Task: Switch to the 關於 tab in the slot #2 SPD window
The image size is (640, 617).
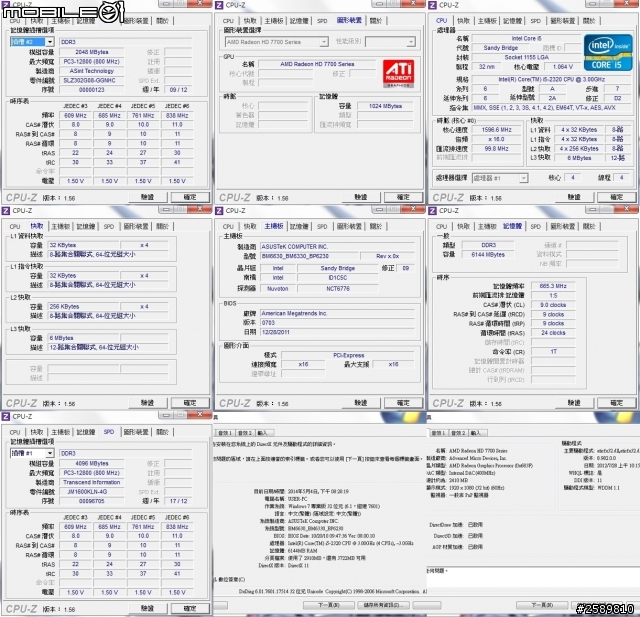Action: tap(162, 21)
